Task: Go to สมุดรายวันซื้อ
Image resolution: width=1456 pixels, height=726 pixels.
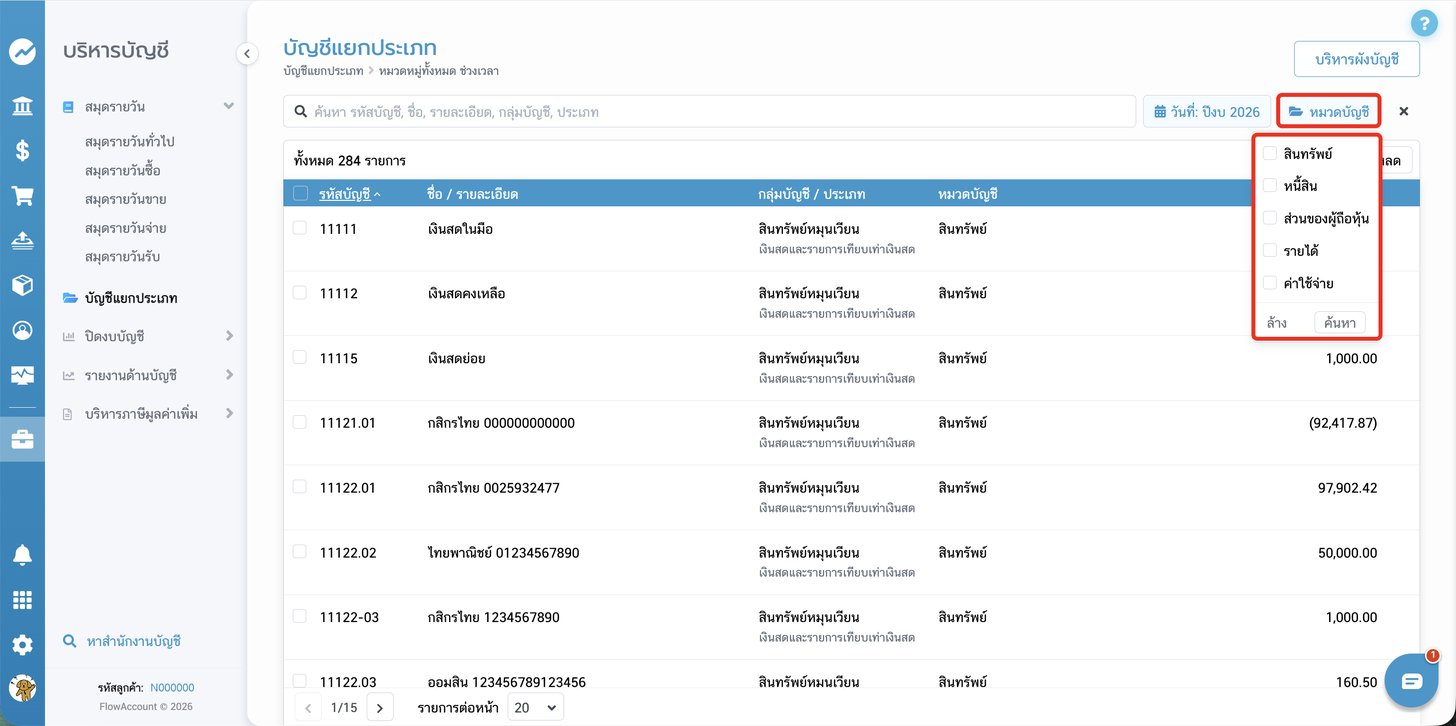Action: 123,171
